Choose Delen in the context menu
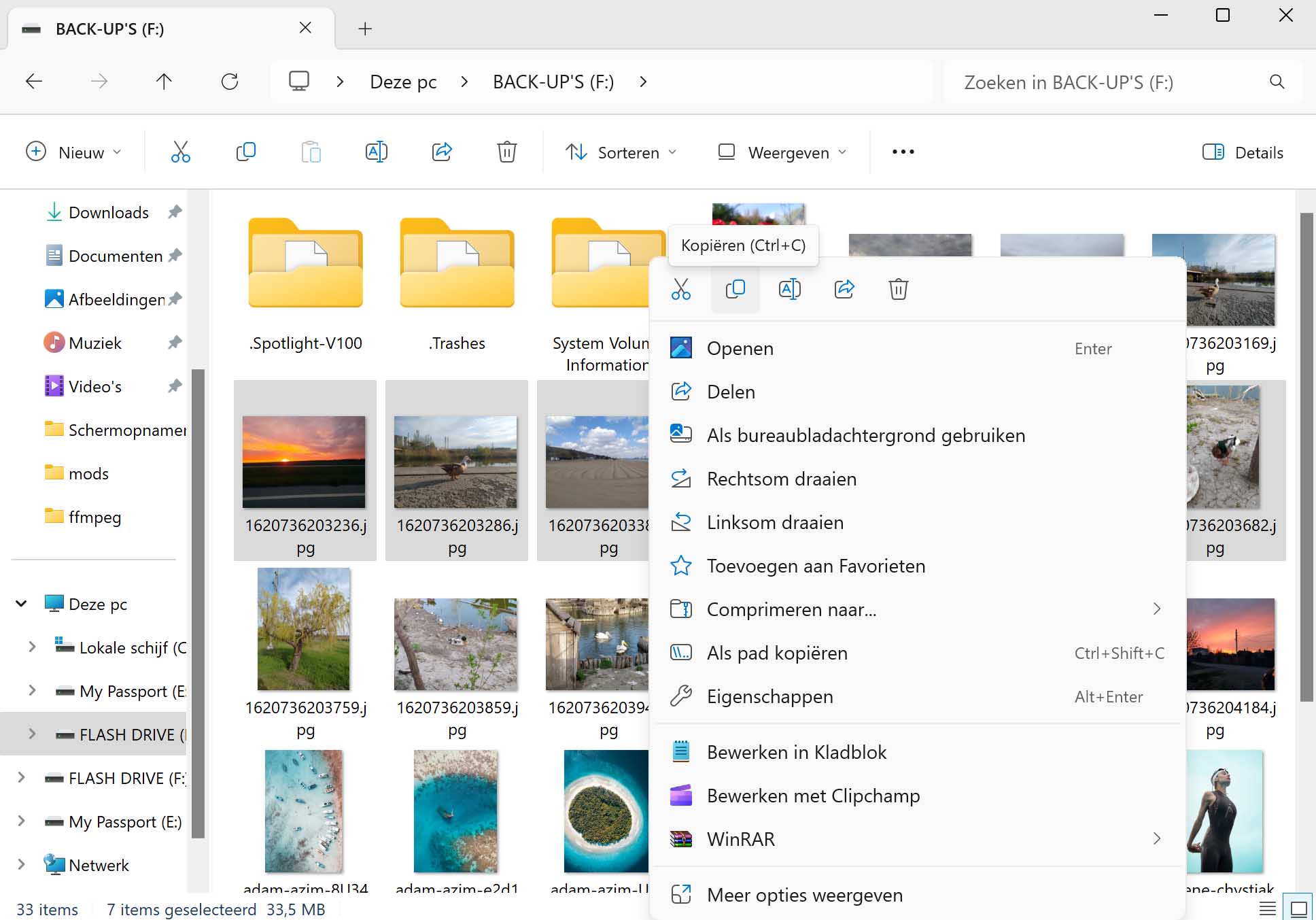Image resolution: width=1316 pixels, height=920 pixels. pos(918,392)
